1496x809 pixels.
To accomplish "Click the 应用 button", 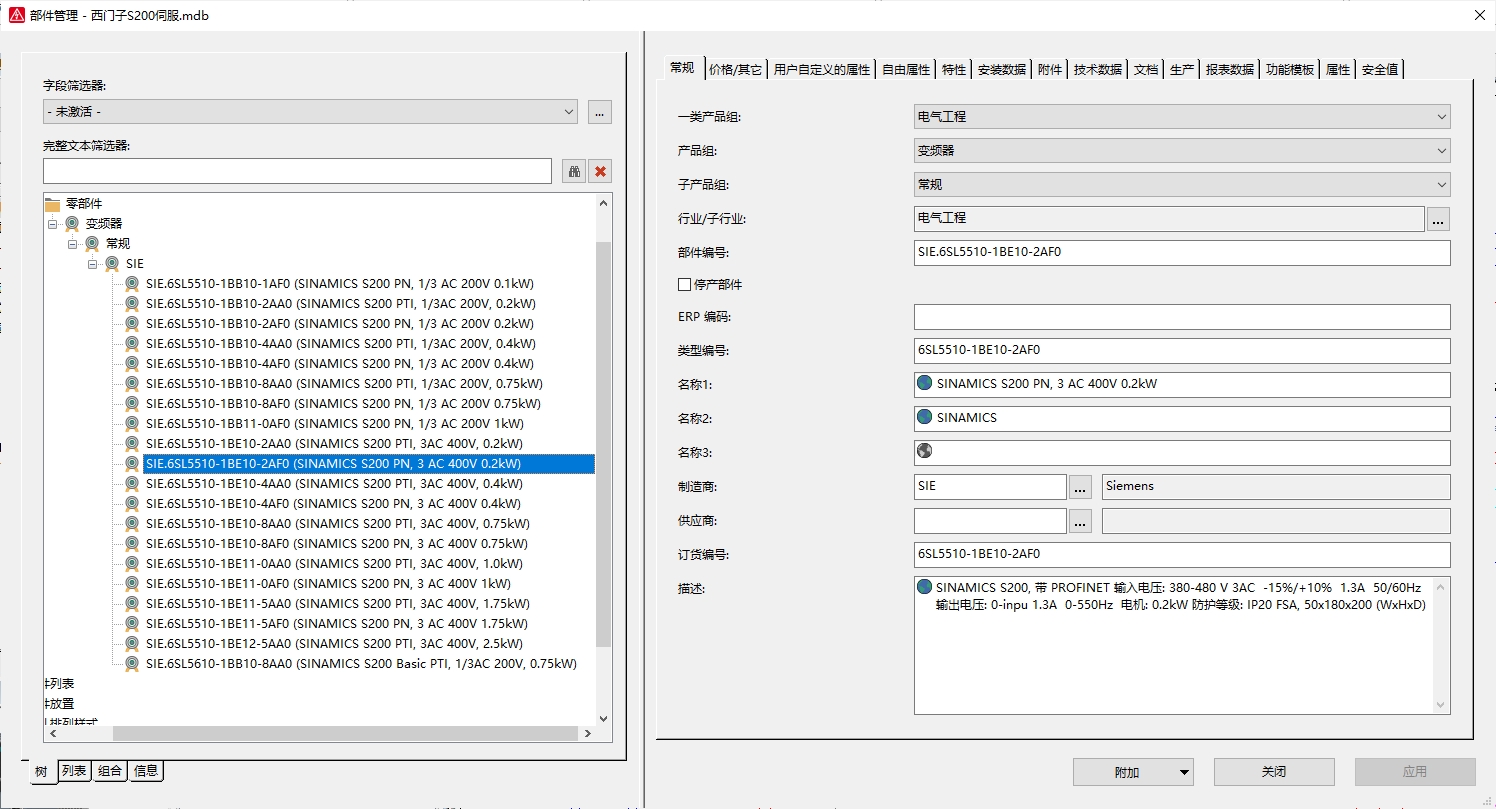I will click(1415, 772).
